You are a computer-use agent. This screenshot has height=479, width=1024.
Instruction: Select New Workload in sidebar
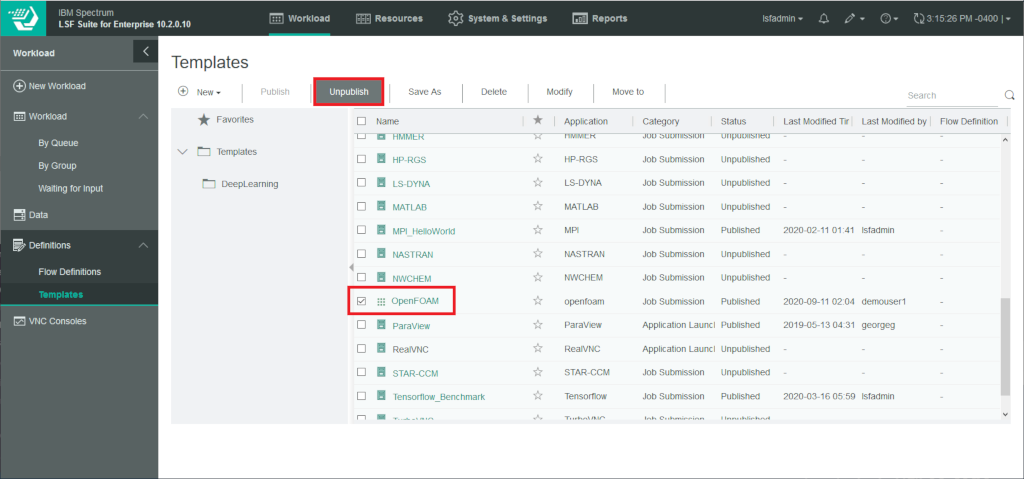click(50, 86)
